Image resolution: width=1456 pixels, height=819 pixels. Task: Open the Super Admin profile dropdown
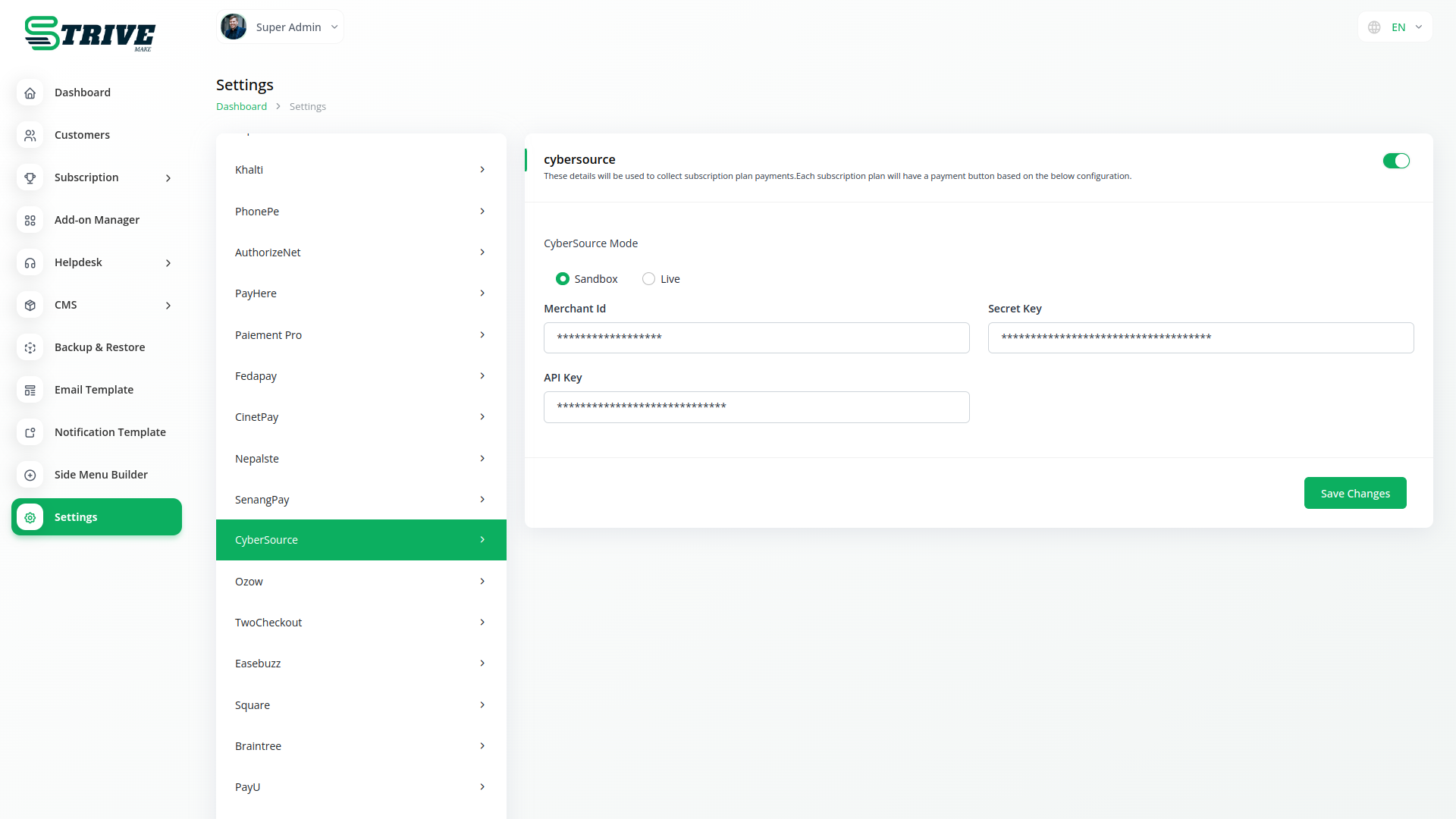click(x=280, y=27)
